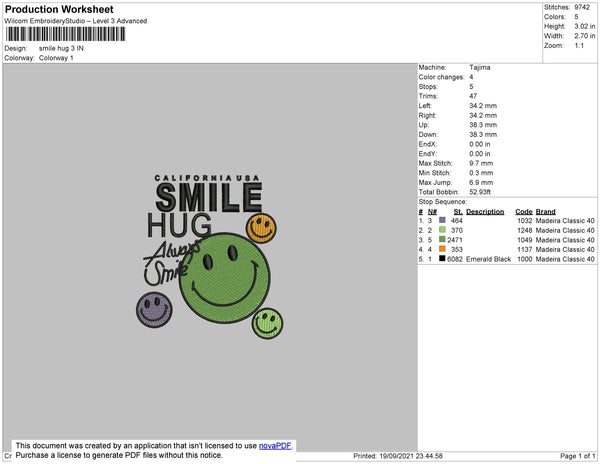Click the Left value '34.2 mm'
Image resolution: width=600 pixels, height=464 pixels.
pyautogui.click(x=483, y=106)
